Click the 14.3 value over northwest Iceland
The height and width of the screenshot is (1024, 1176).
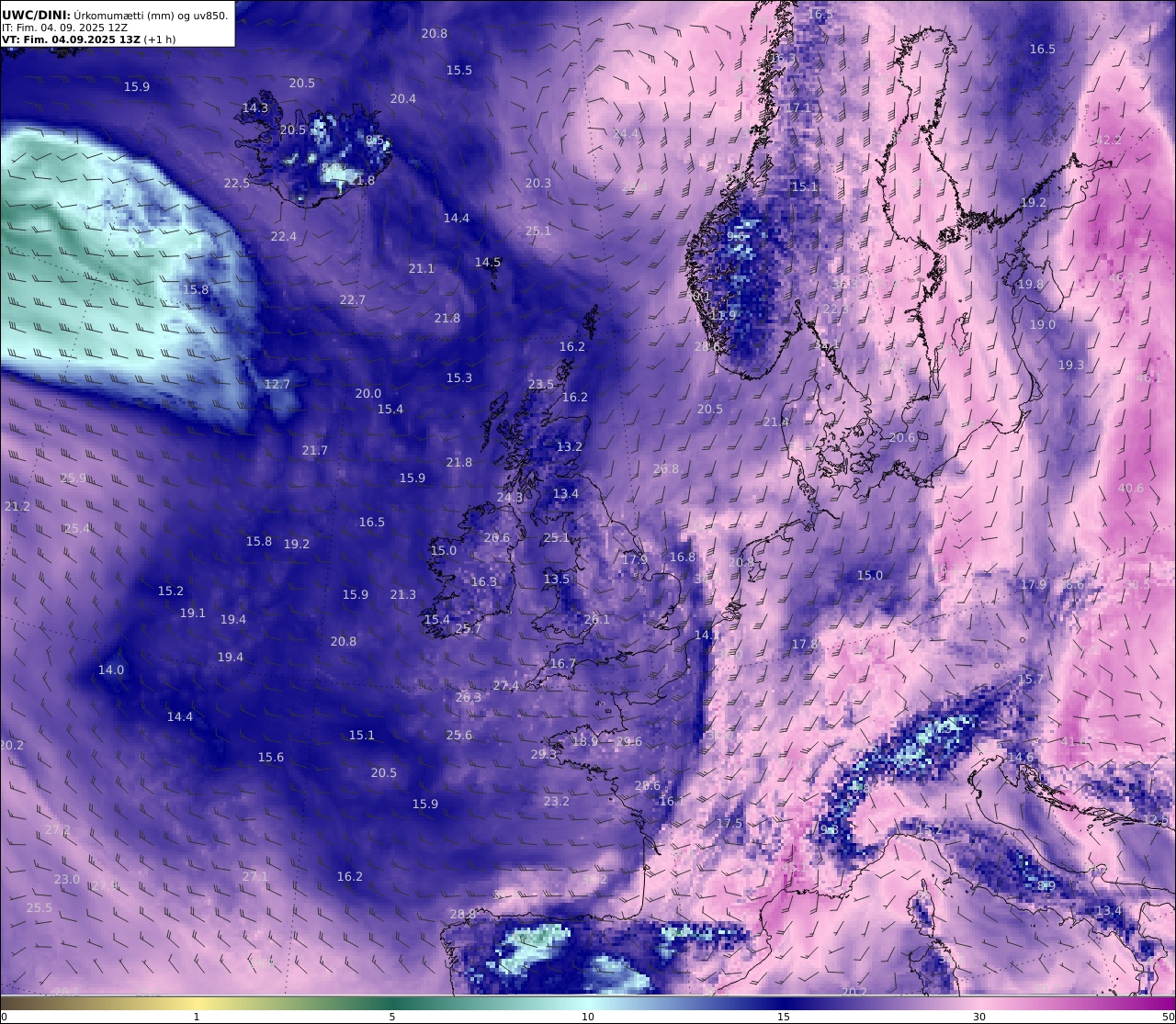tap(255, 107)
